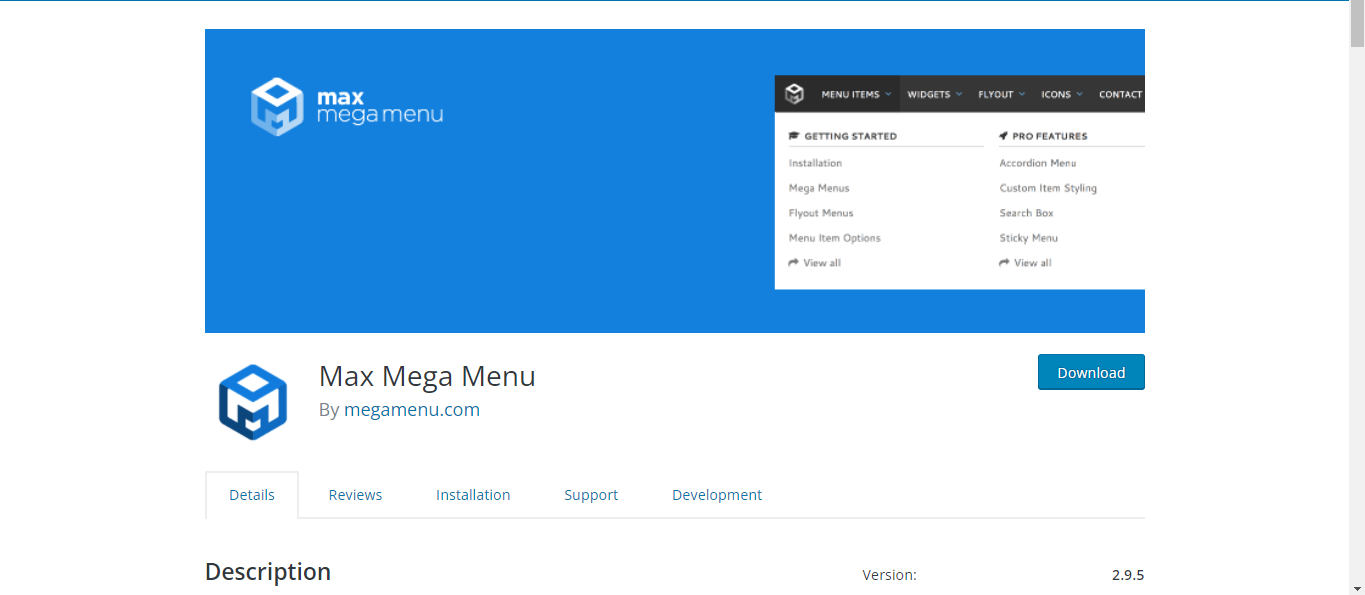Switch to the Reviews tab

coord(355,494)
